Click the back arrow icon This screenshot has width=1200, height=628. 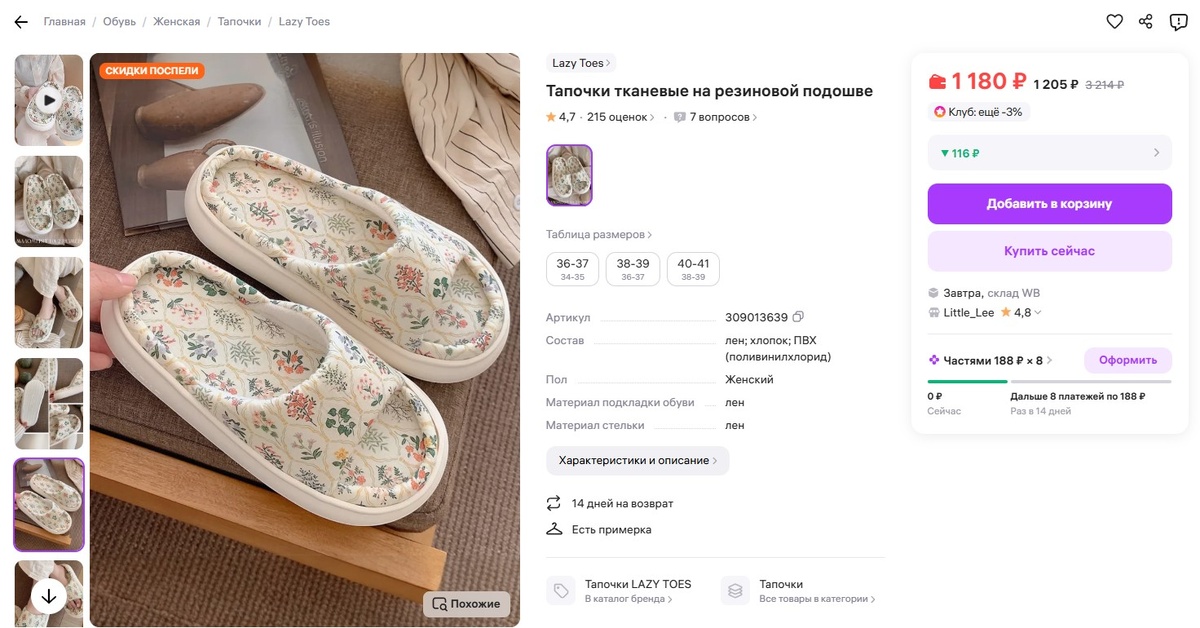[x=21, y=22]
